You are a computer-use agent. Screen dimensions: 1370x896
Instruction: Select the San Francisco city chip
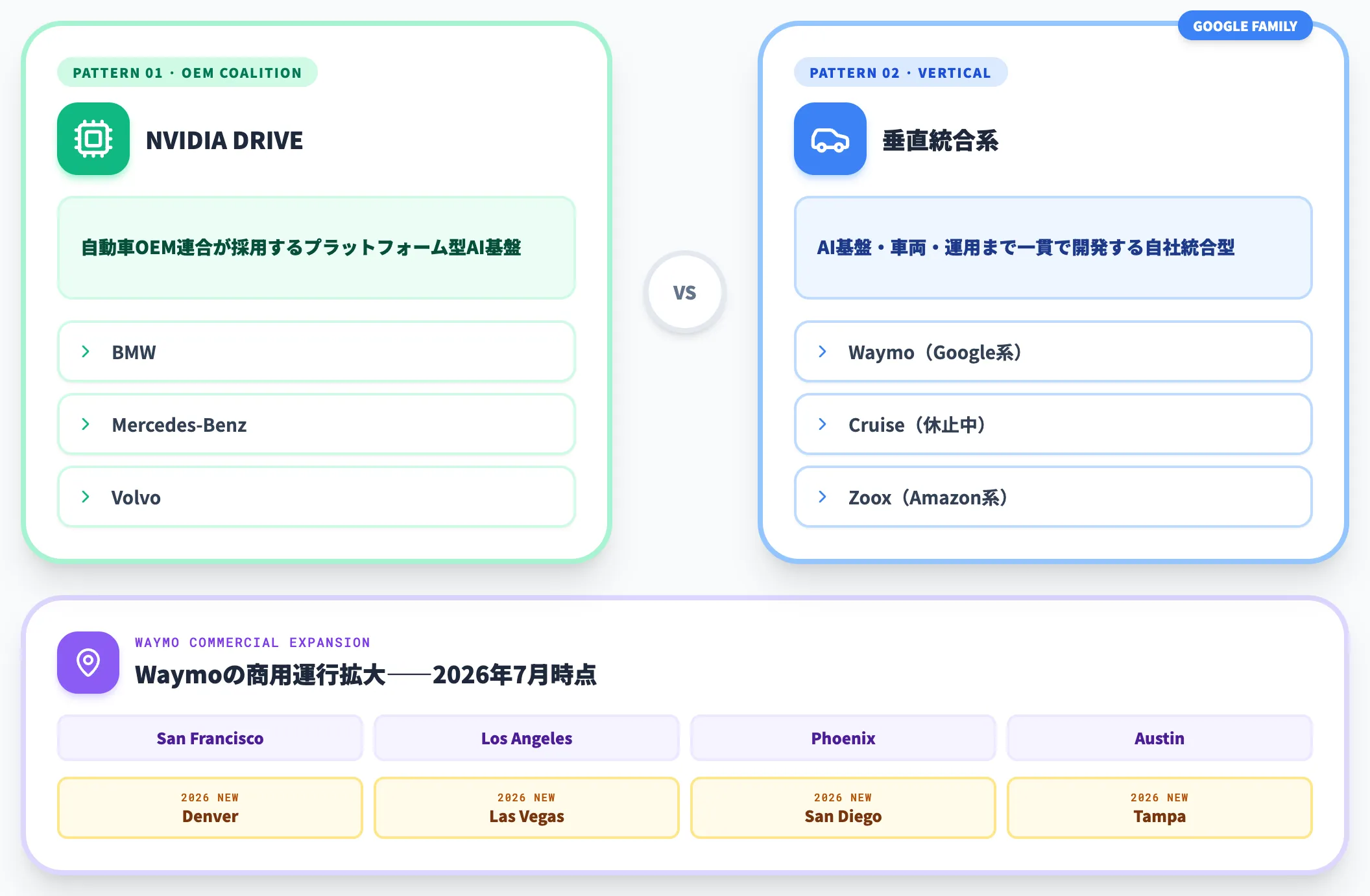[x=210, y=738]
